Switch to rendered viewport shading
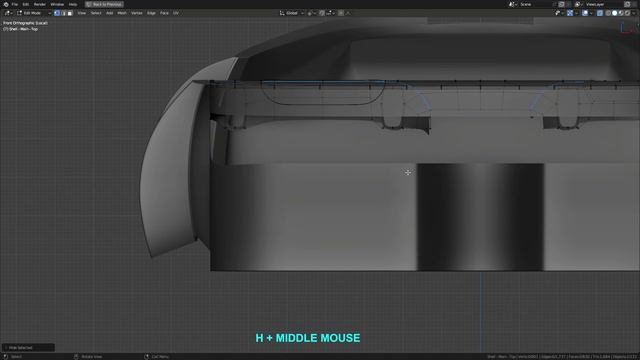Image resolution: width=640 pixels, height=360 pixels. pos(627,13)
